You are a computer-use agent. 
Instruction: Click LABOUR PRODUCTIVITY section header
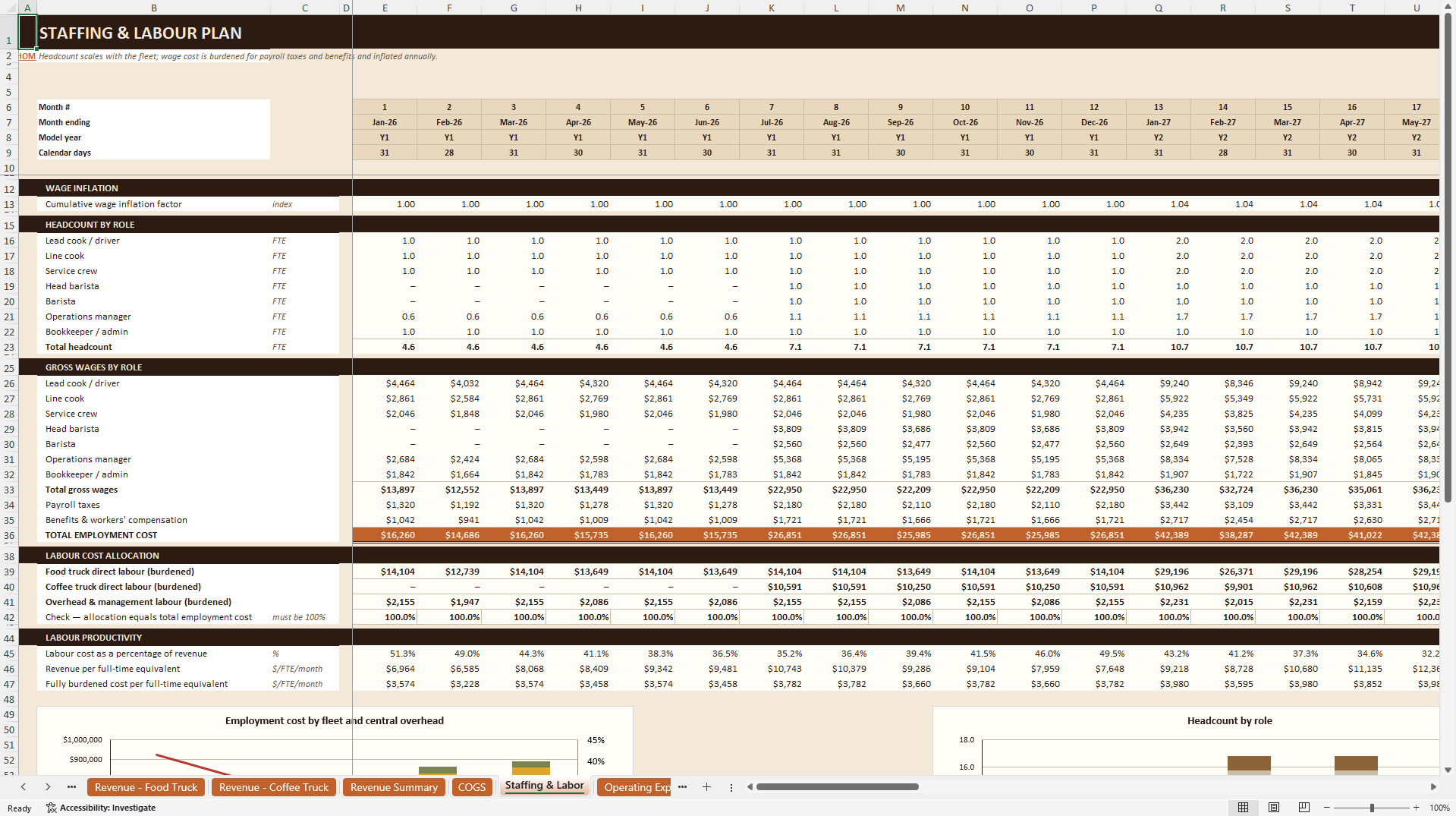click(93, 638)
